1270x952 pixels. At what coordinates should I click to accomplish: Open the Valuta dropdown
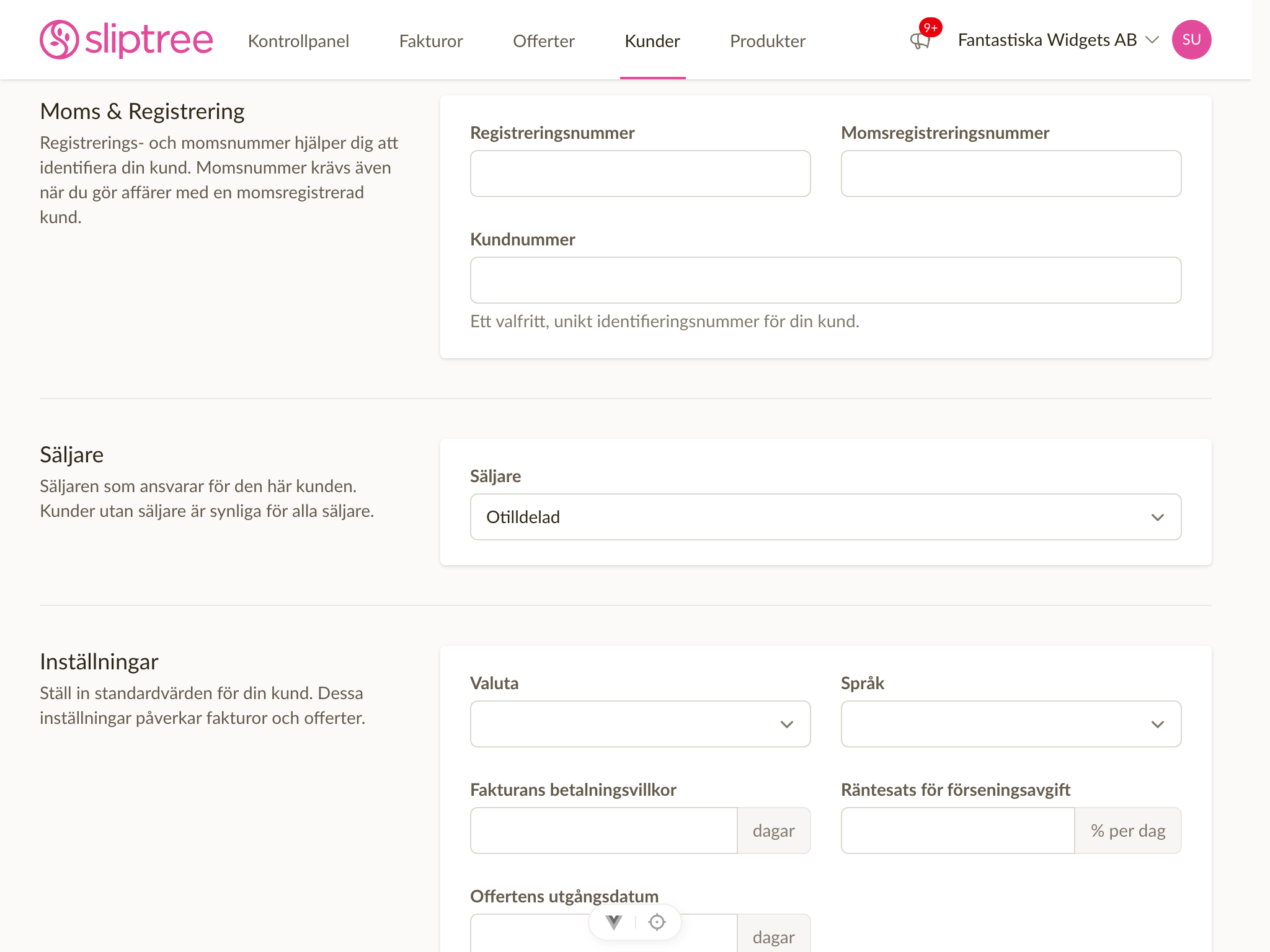pyautogui.click(x=640, y=724)
